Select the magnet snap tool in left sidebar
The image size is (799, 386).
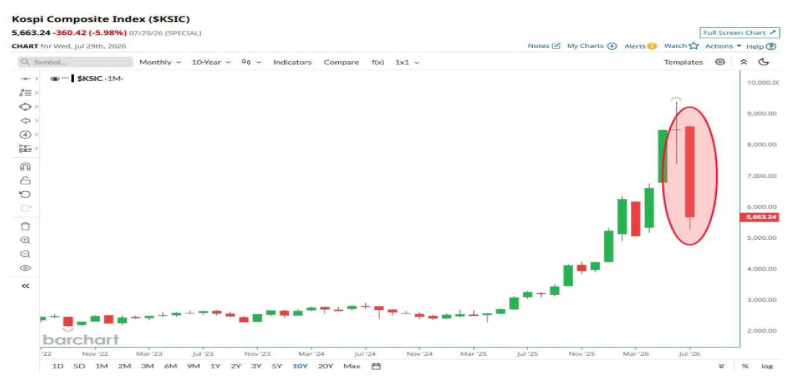coord(25,167)
